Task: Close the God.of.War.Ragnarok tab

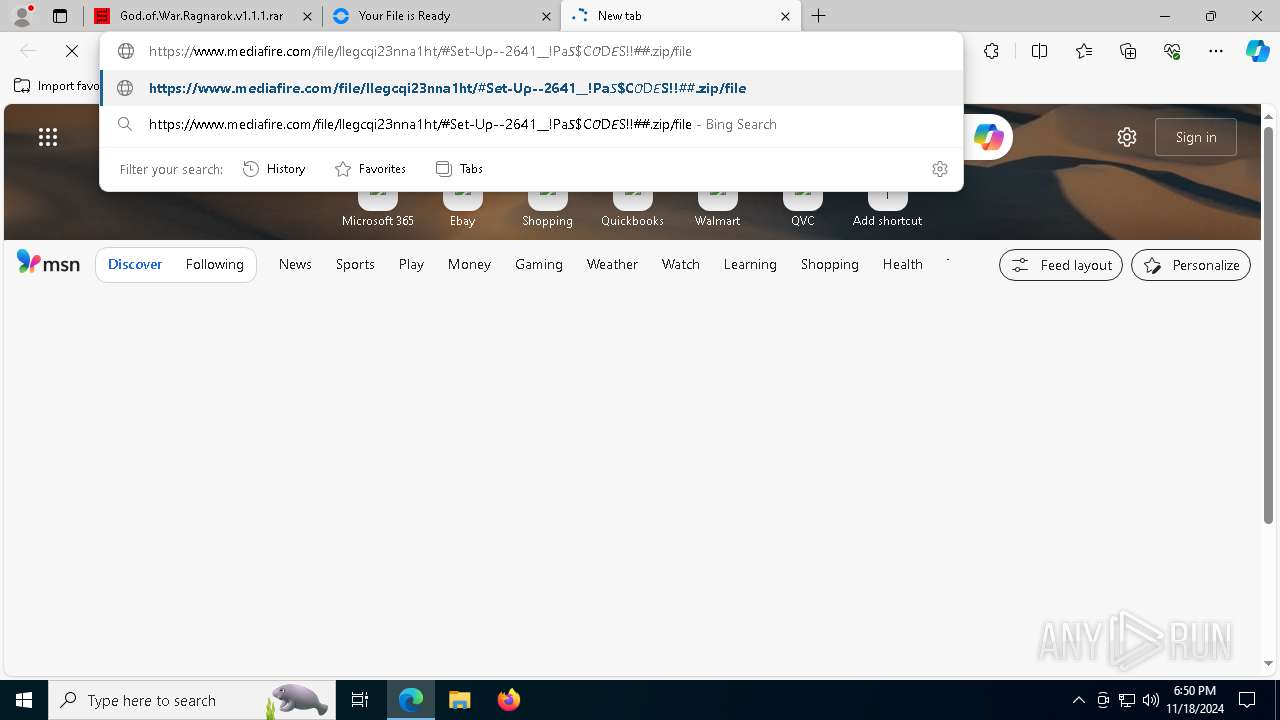Action: click(307, 16)
